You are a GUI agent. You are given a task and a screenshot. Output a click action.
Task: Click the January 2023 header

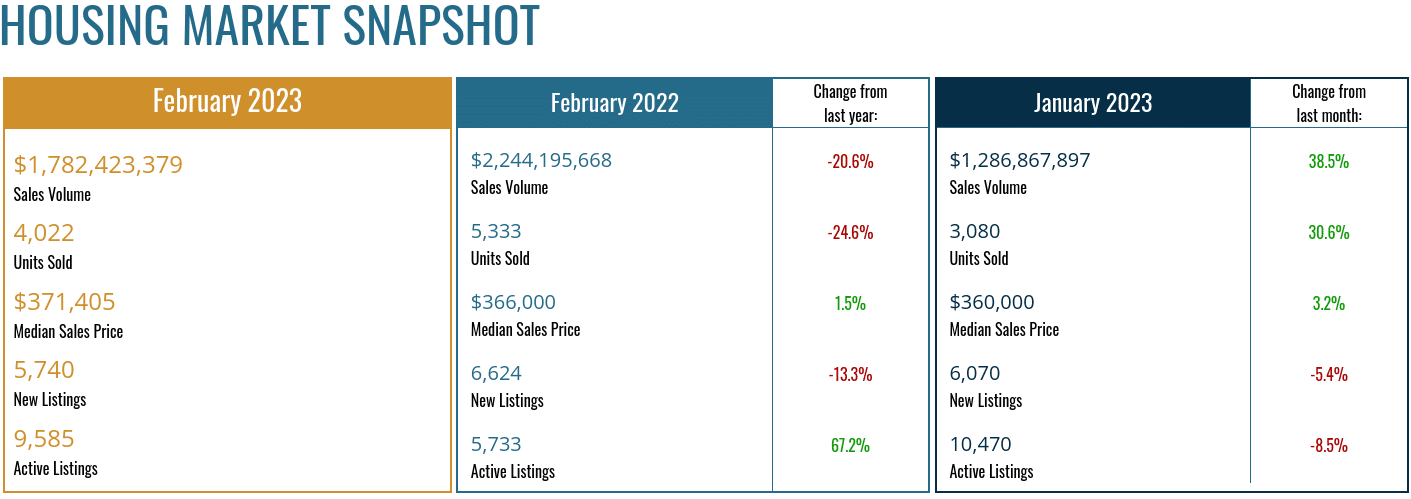[x=1092, y=103]
